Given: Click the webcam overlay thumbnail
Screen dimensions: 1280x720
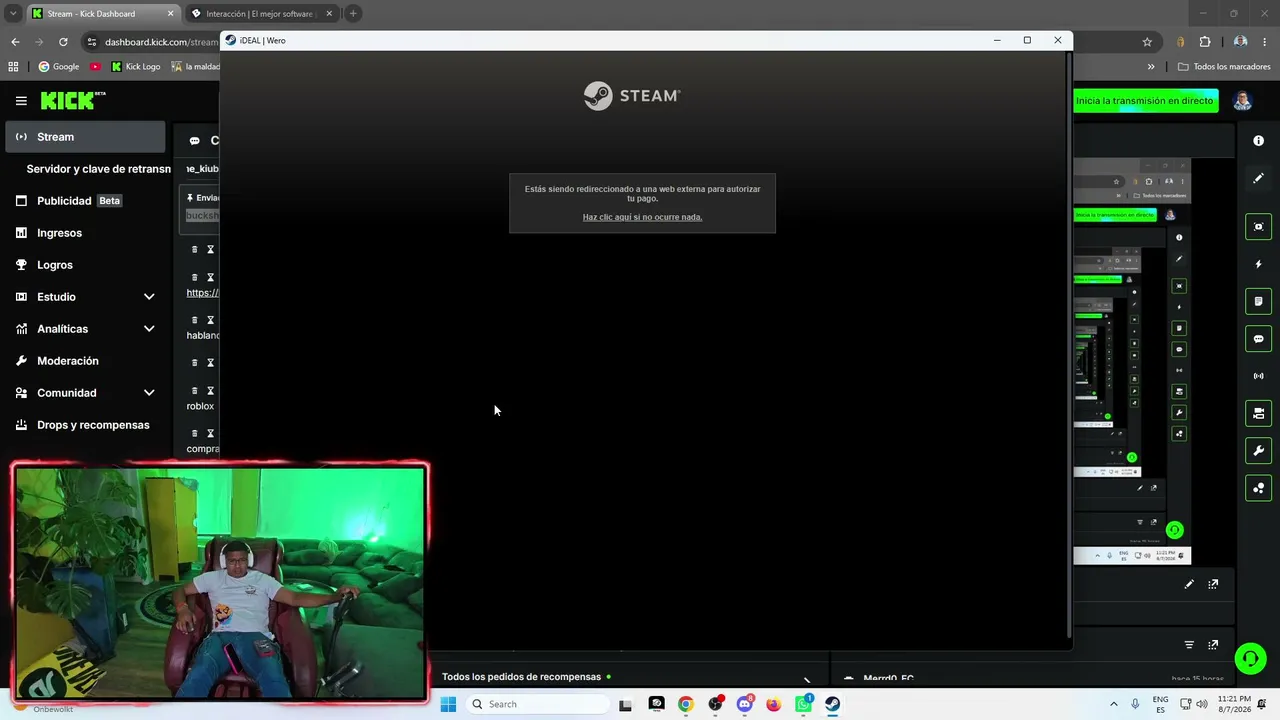Looking at the screenshot, I should click(220, 581).
